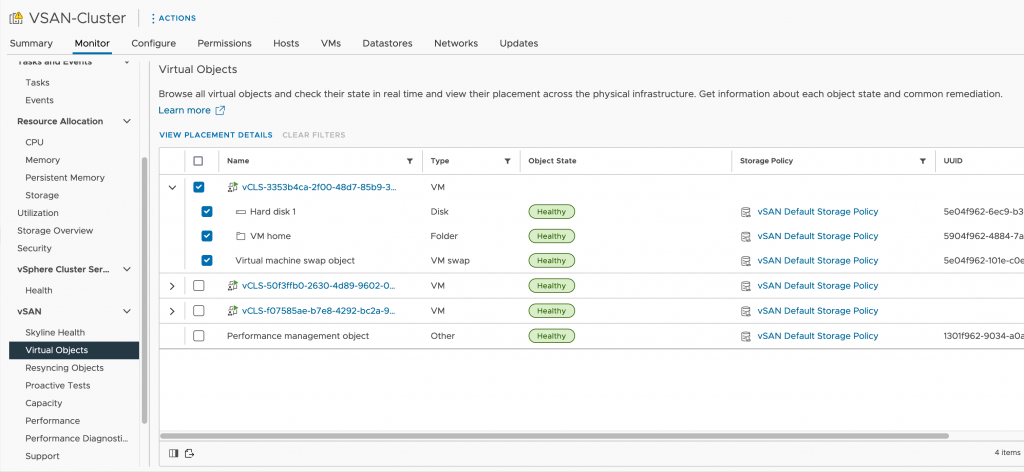Click the Hard disk 1 disk icon
1024x472 pixels.
(240, 212)
